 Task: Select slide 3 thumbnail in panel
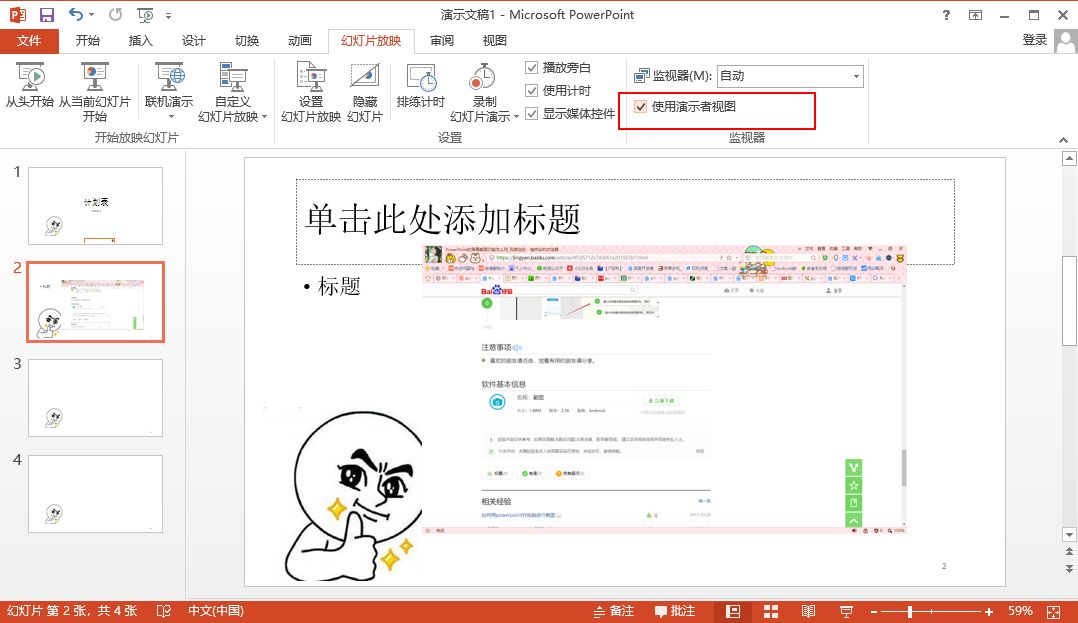tap(95, 397)
